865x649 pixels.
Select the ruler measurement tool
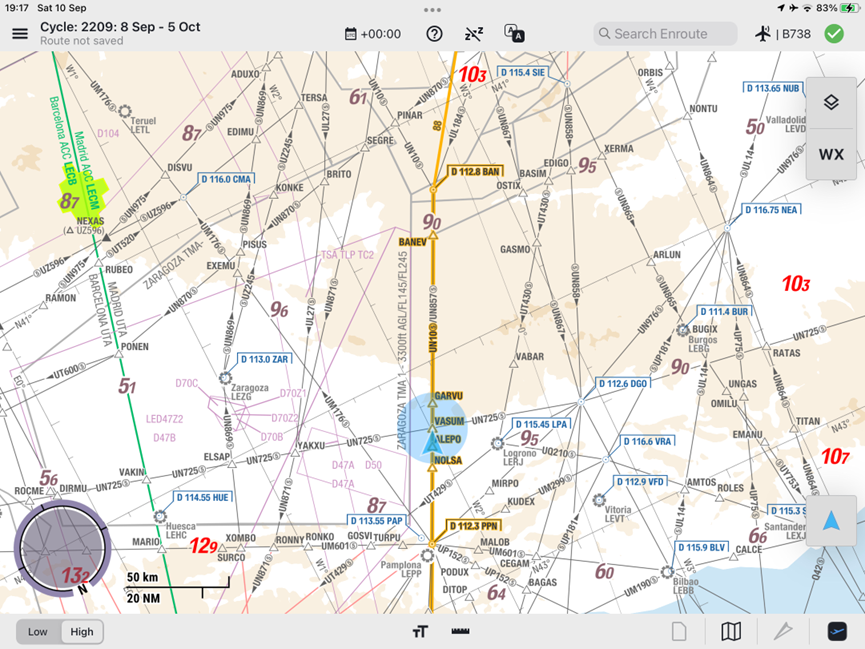coord(461,631)
